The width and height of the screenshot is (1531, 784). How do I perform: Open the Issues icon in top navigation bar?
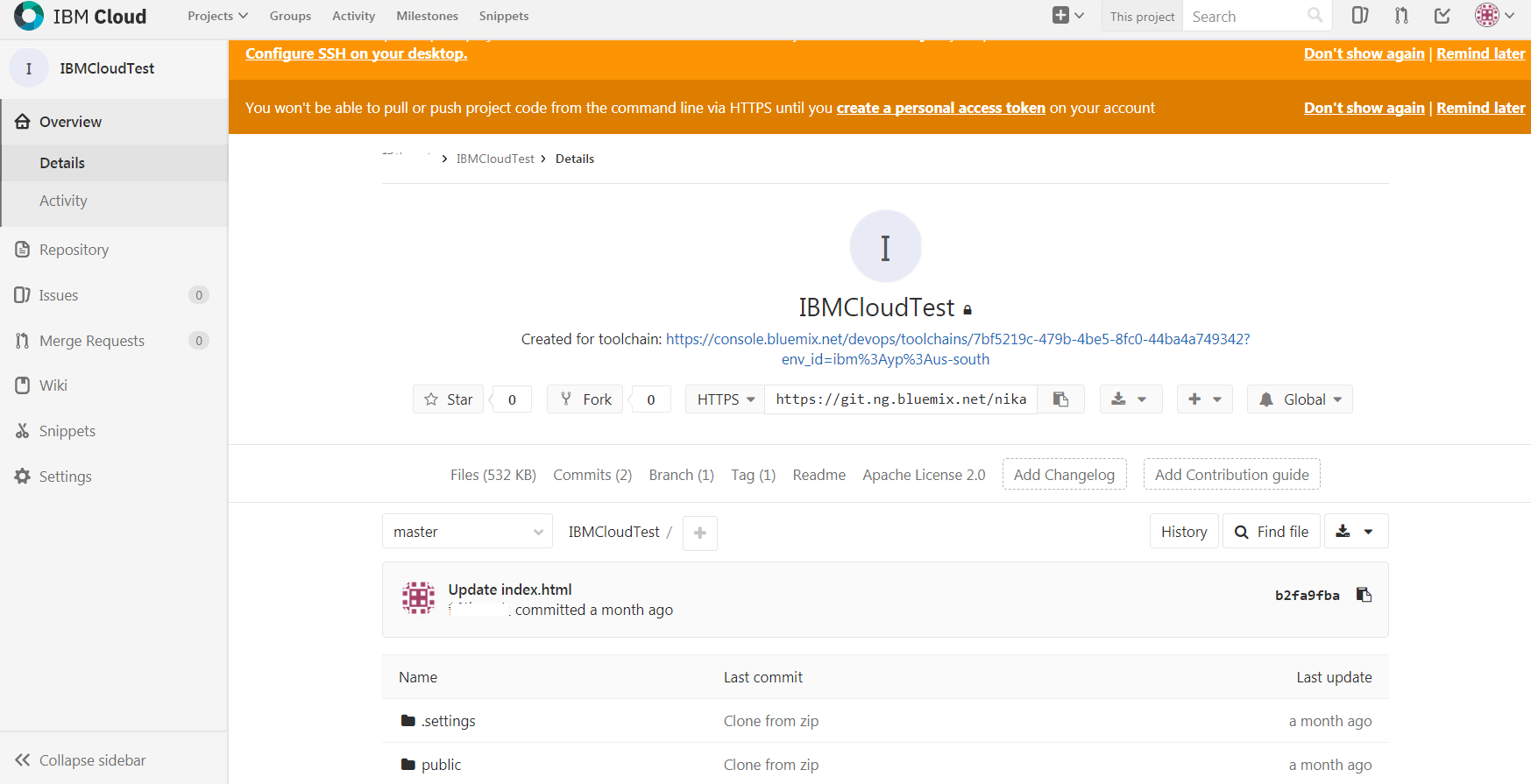[x=1360, y=15]
